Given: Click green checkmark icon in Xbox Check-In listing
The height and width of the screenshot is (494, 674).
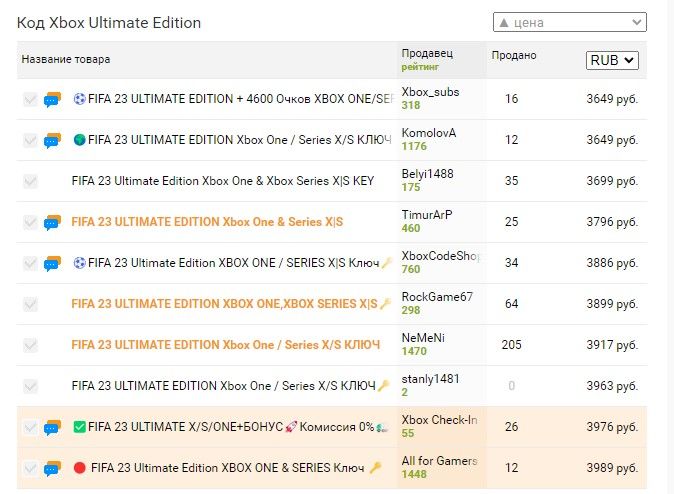Looking at the screenshot, I should tap(80, 427).
